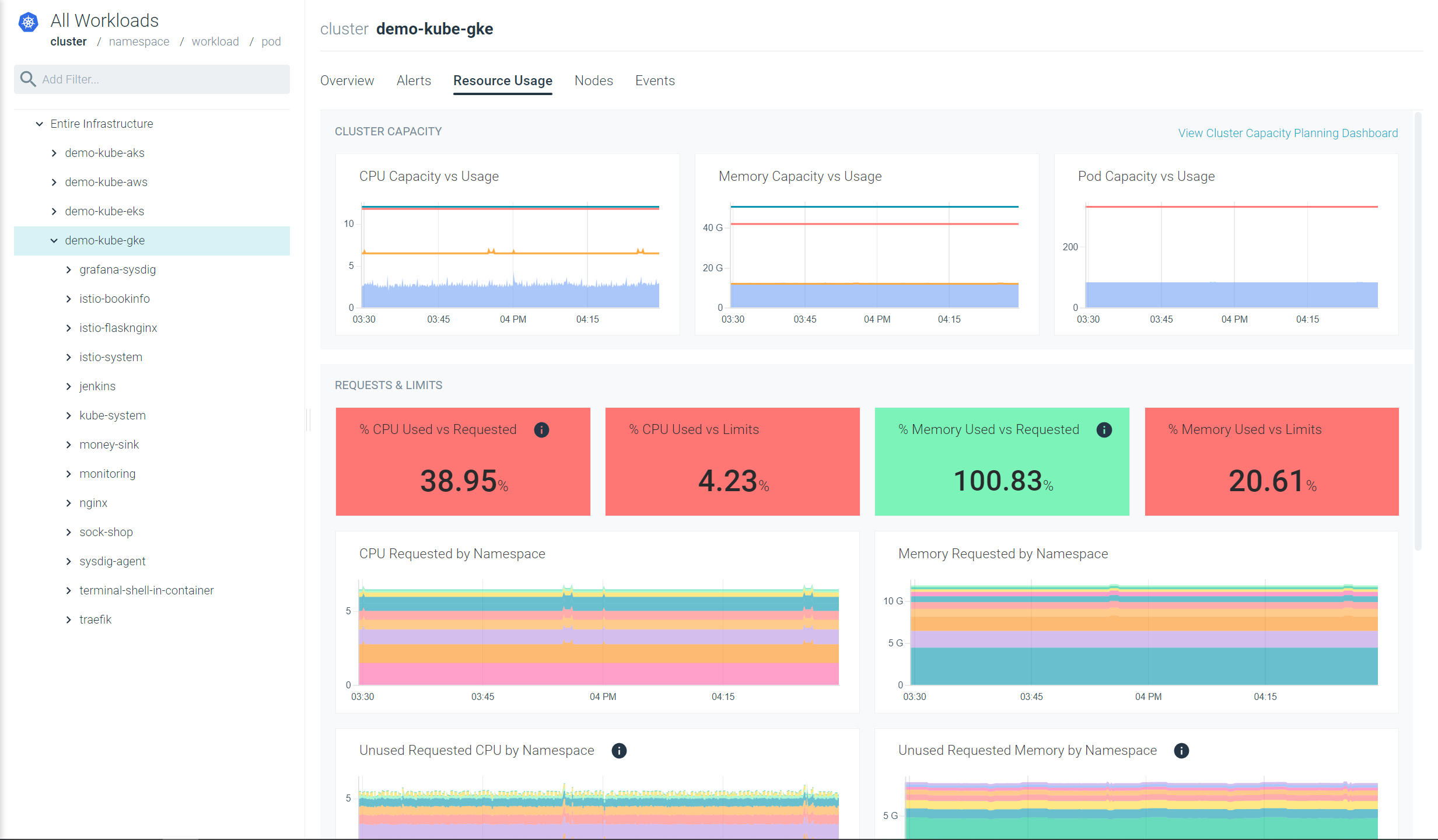Click the namespace breadcrumb link
Screen dimensions: 1438x840
point(139,41)
